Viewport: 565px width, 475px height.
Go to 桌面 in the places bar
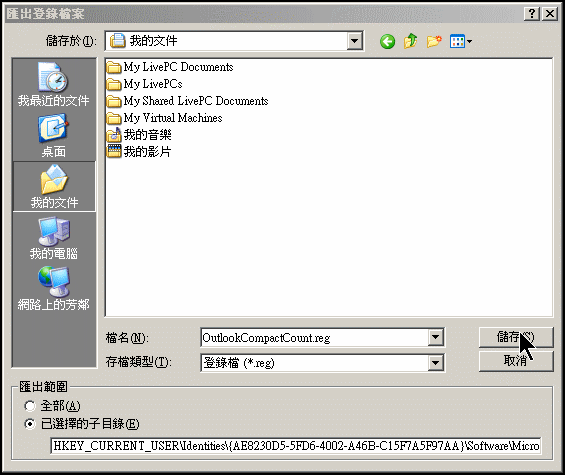(x=54, y=136)
